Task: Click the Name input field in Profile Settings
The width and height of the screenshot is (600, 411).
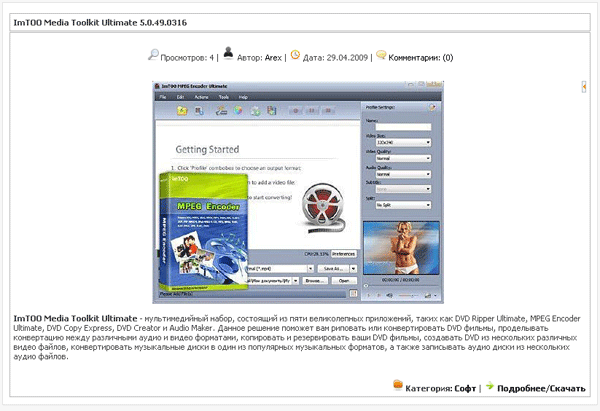Action: 403,127
